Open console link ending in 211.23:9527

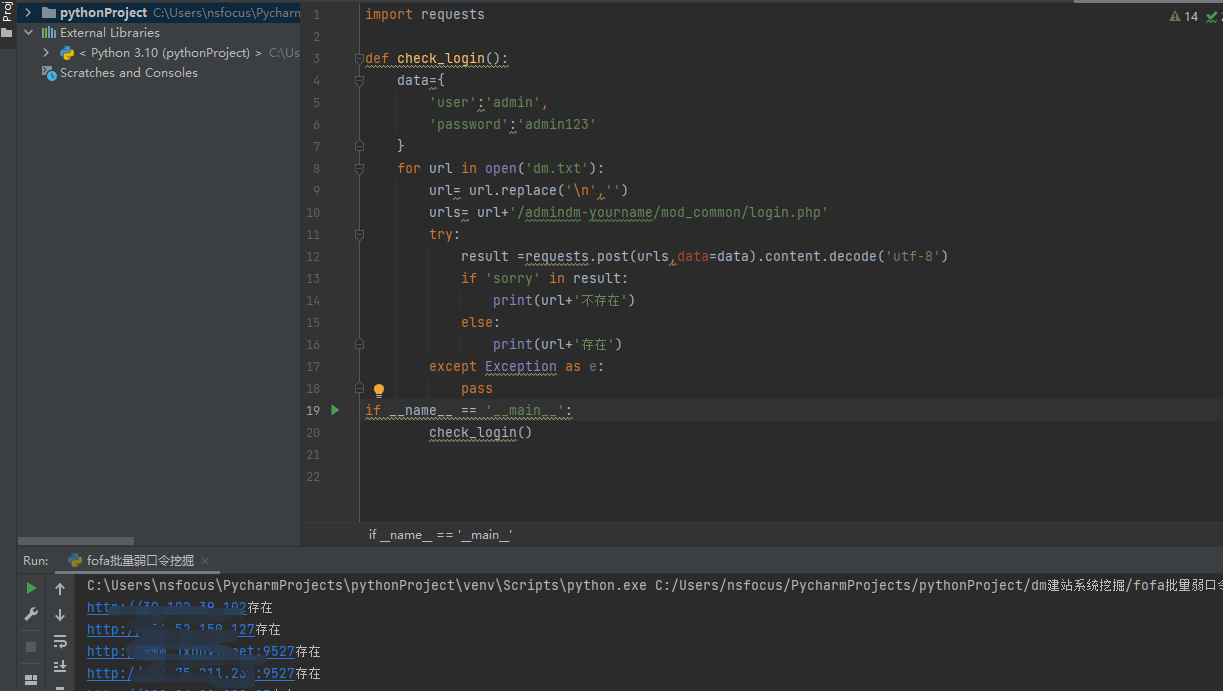tap(191, 674)
